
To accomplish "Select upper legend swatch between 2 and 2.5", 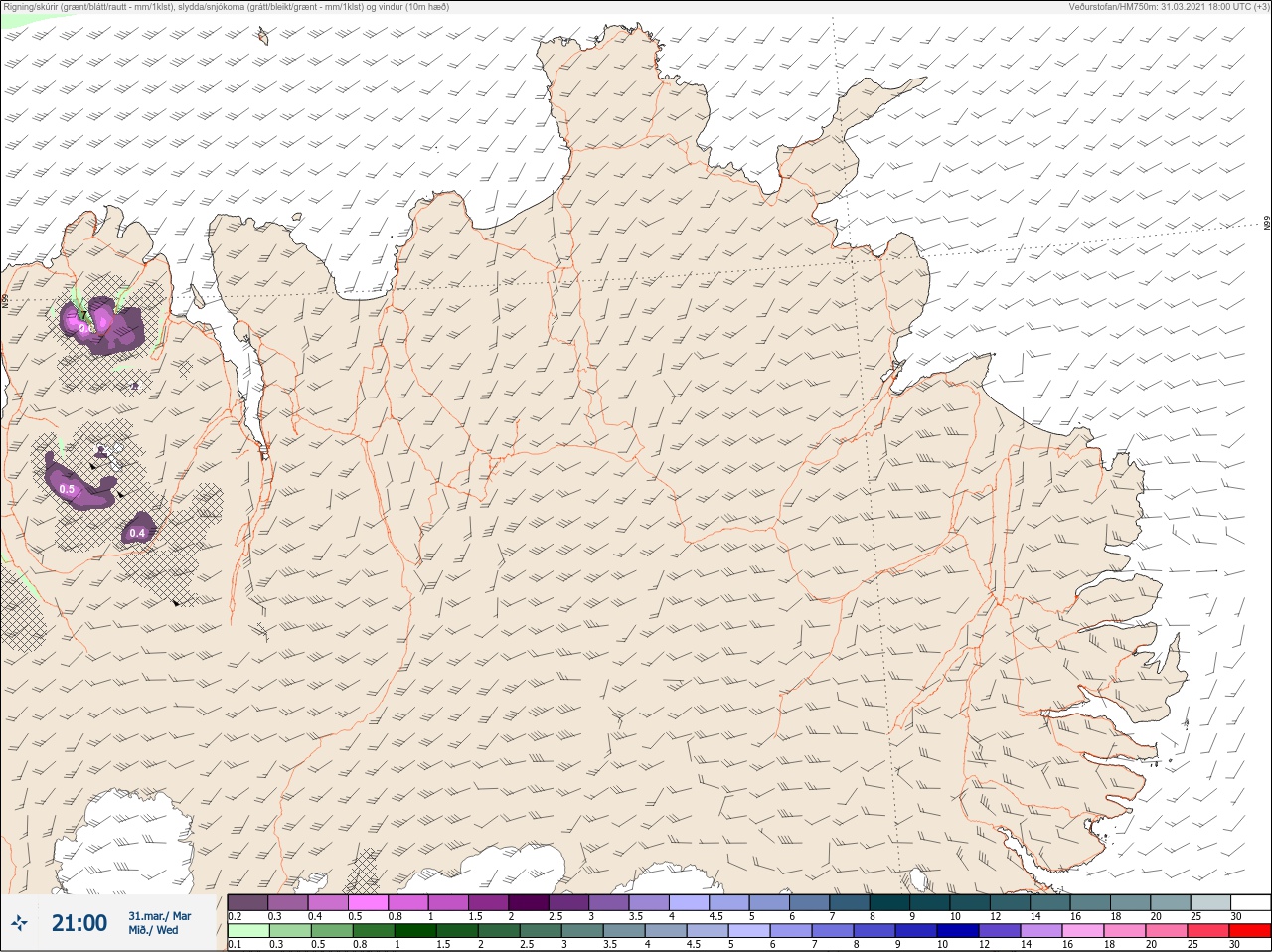I will pyautogui.click(x=529, y=902).
